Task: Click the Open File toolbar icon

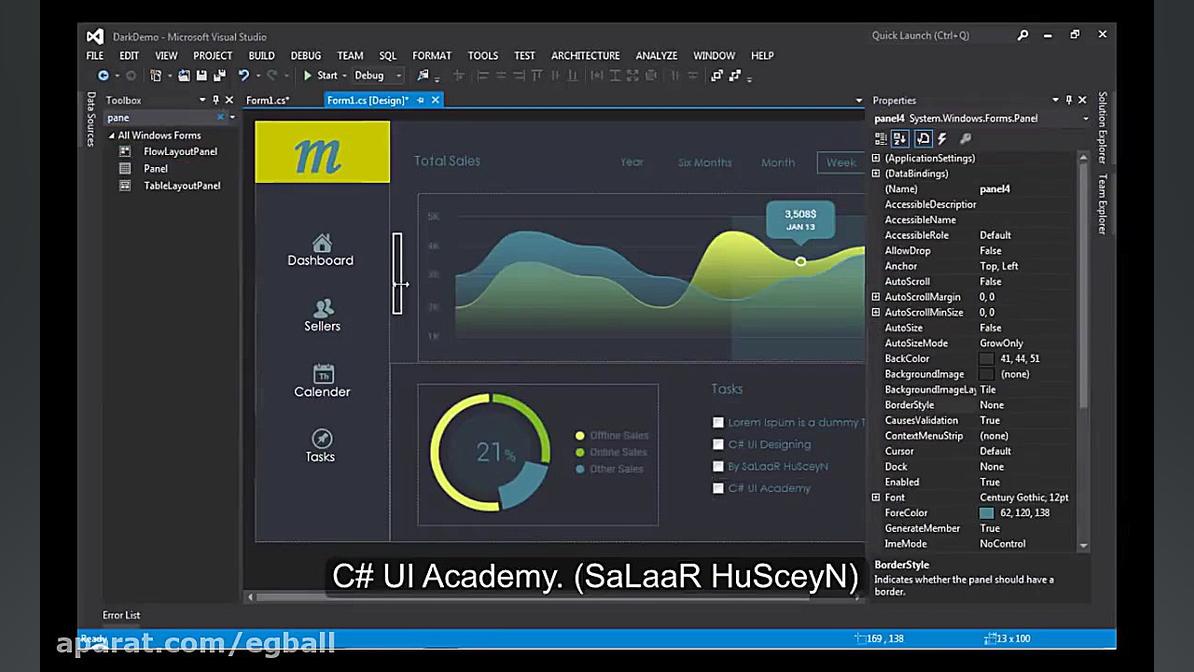Action: pos(184,75)
